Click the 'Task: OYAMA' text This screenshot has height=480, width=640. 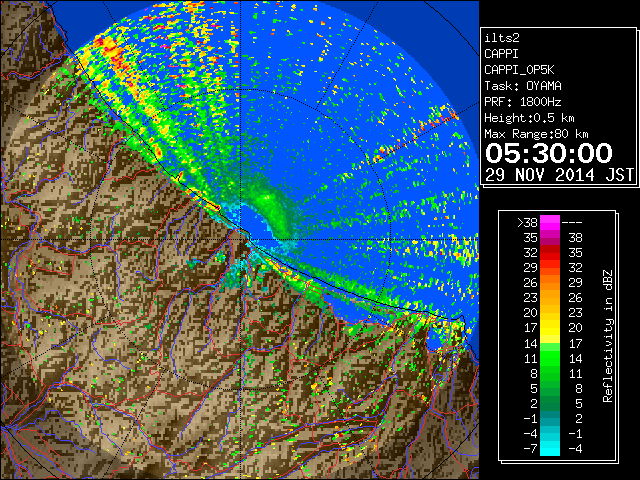point(523,86)
